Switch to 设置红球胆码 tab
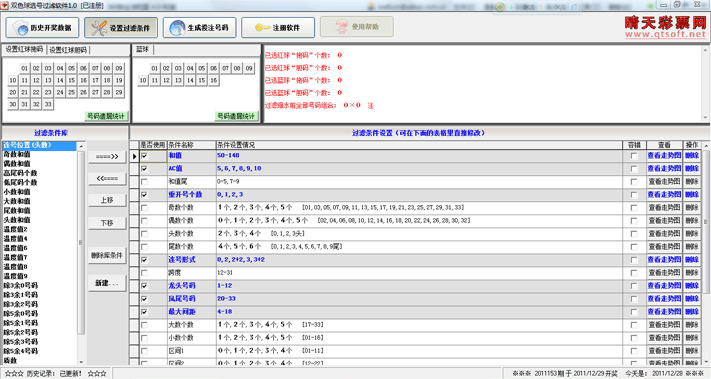 [x=68, y=50]
